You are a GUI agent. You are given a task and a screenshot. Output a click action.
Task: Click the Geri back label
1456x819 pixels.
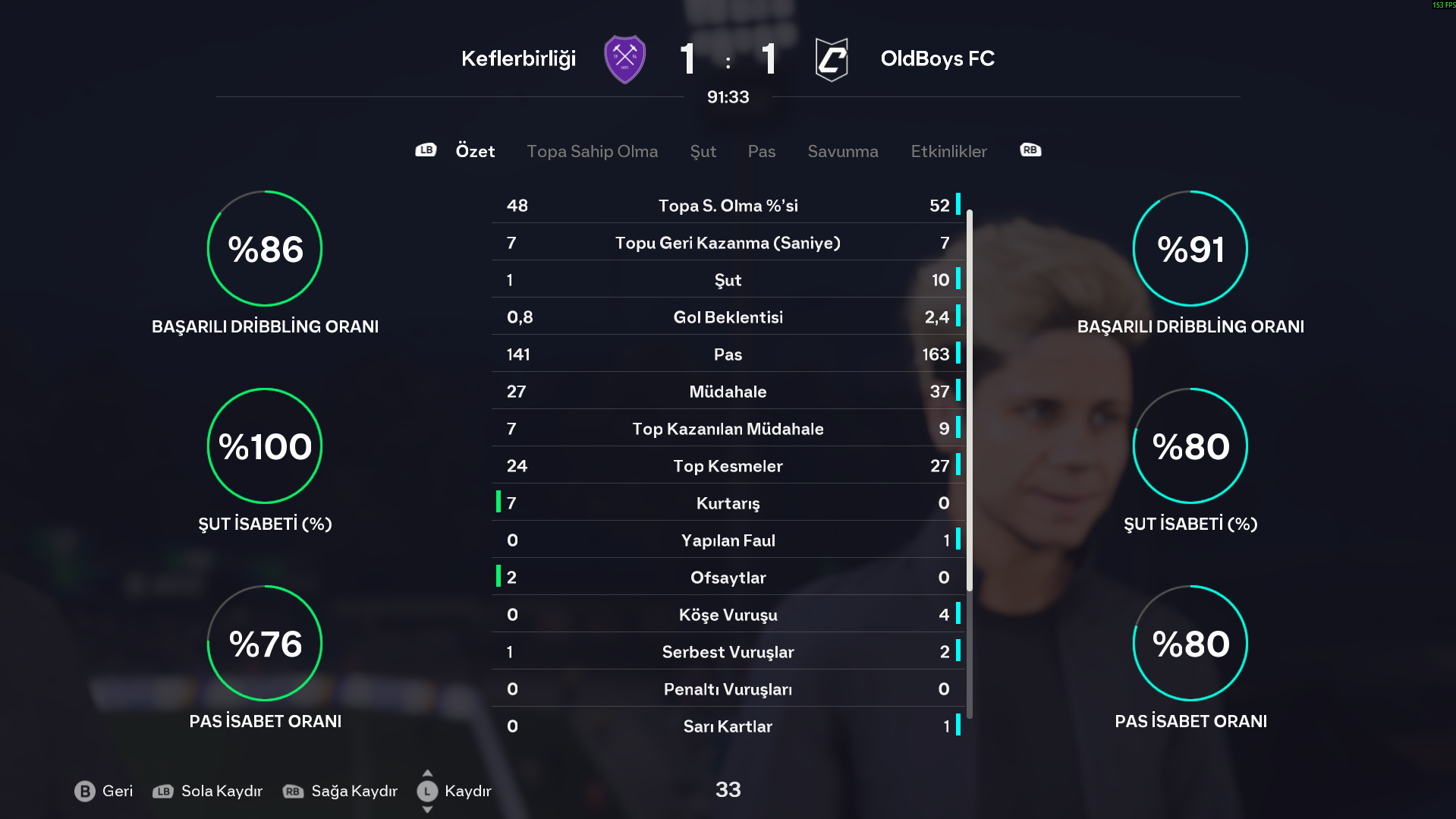(x=118, y=791)
